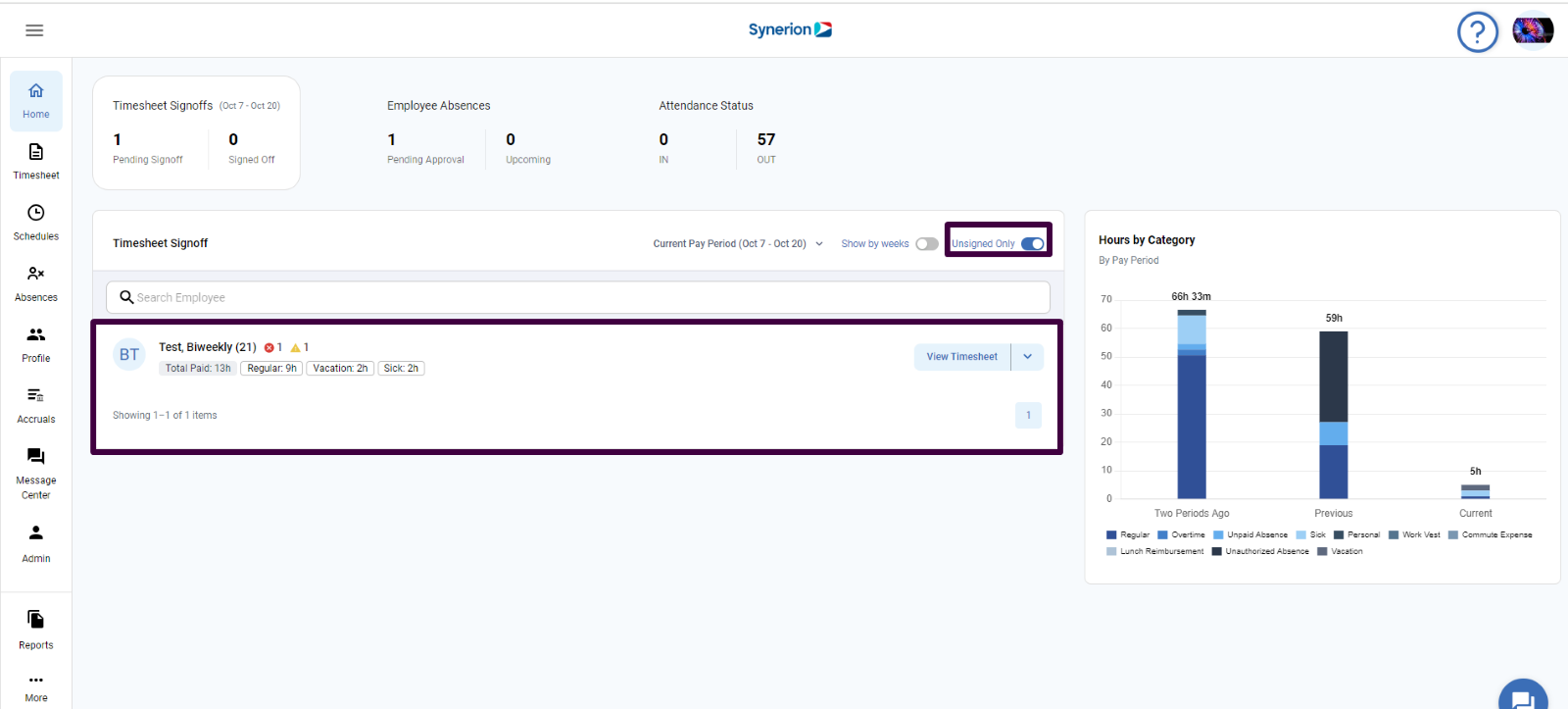This screenshot has height=709, width=1568.
Task: Toggle Vacation legend entry in chart
Action: pyautogui.click(x=1340, y=551)
